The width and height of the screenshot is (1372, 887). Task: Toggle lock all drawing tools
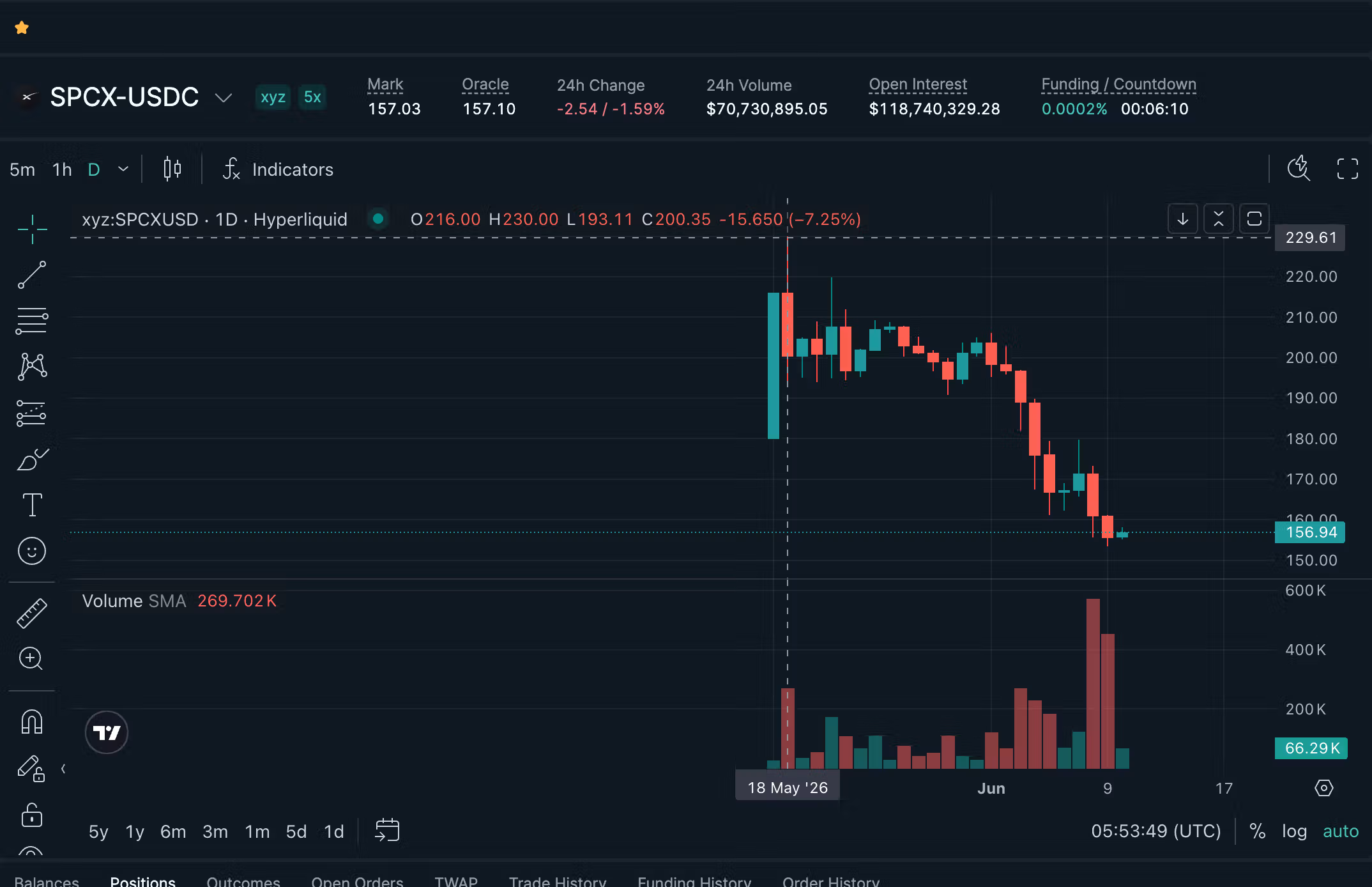[x=32, y=815]
